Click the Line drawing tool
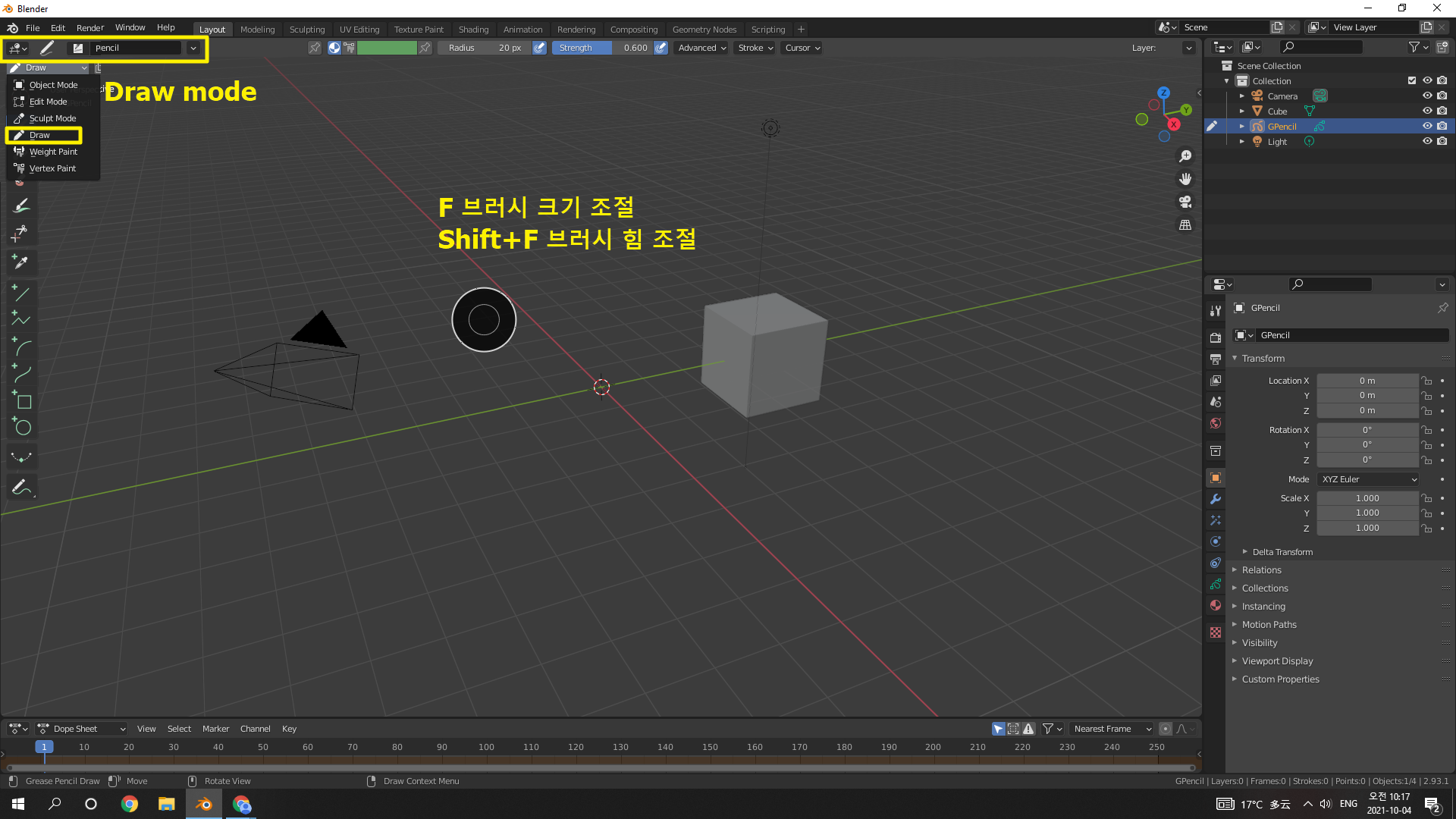The height and width of the screenshot is (819, 1456). coord(20,293)
